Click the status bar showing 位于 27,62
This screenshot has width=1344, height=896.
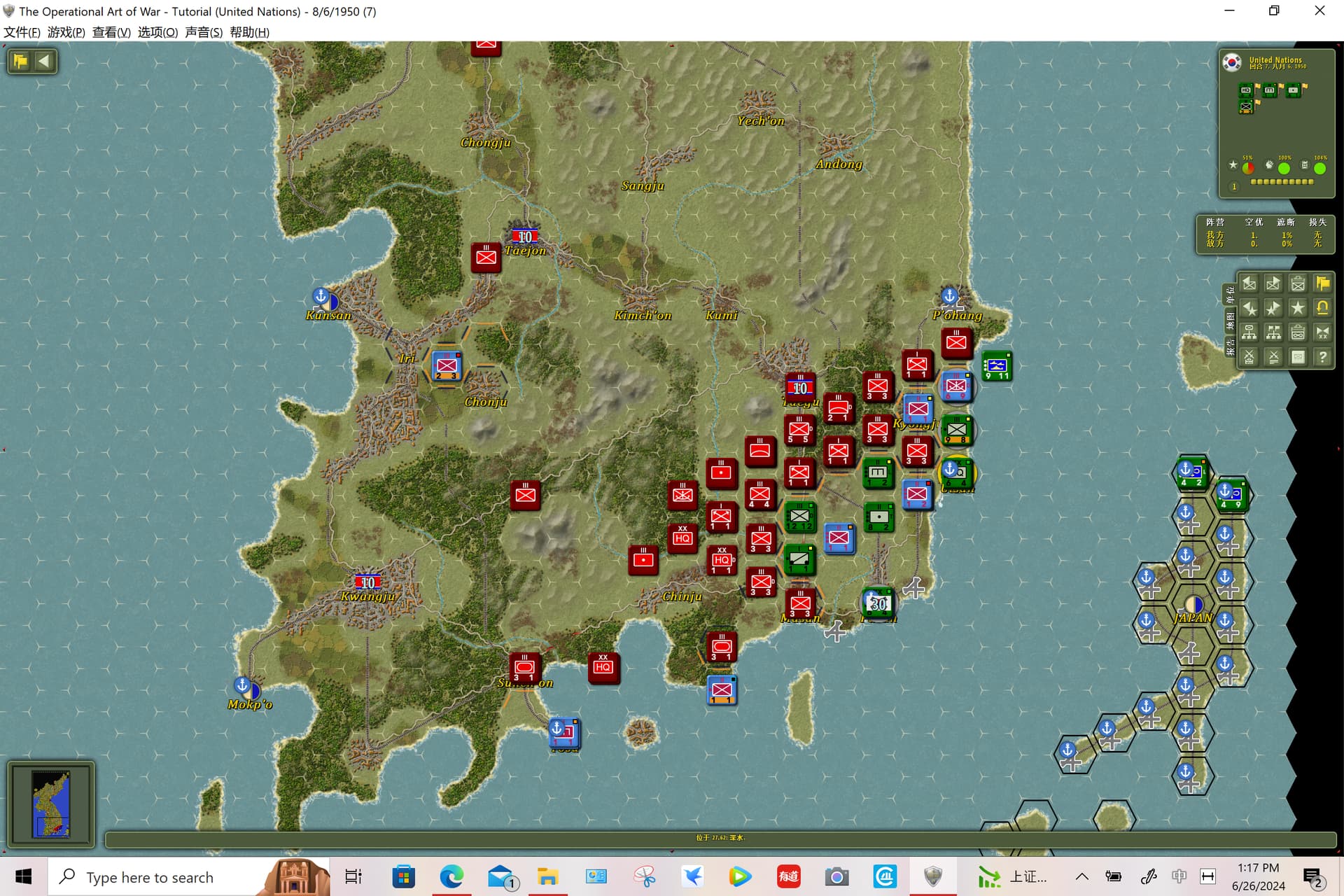point(720,838)
